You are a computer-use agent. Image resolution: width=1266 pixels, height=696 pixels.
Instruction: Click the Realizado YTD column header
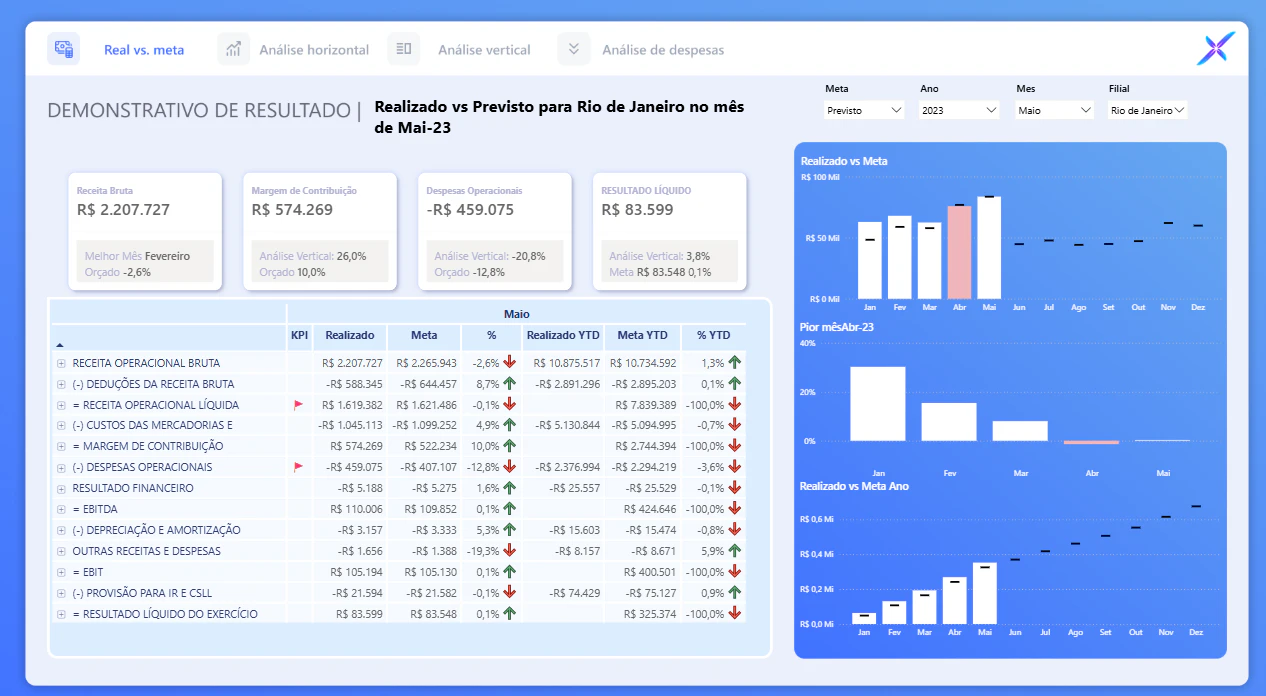coord(564,336)
